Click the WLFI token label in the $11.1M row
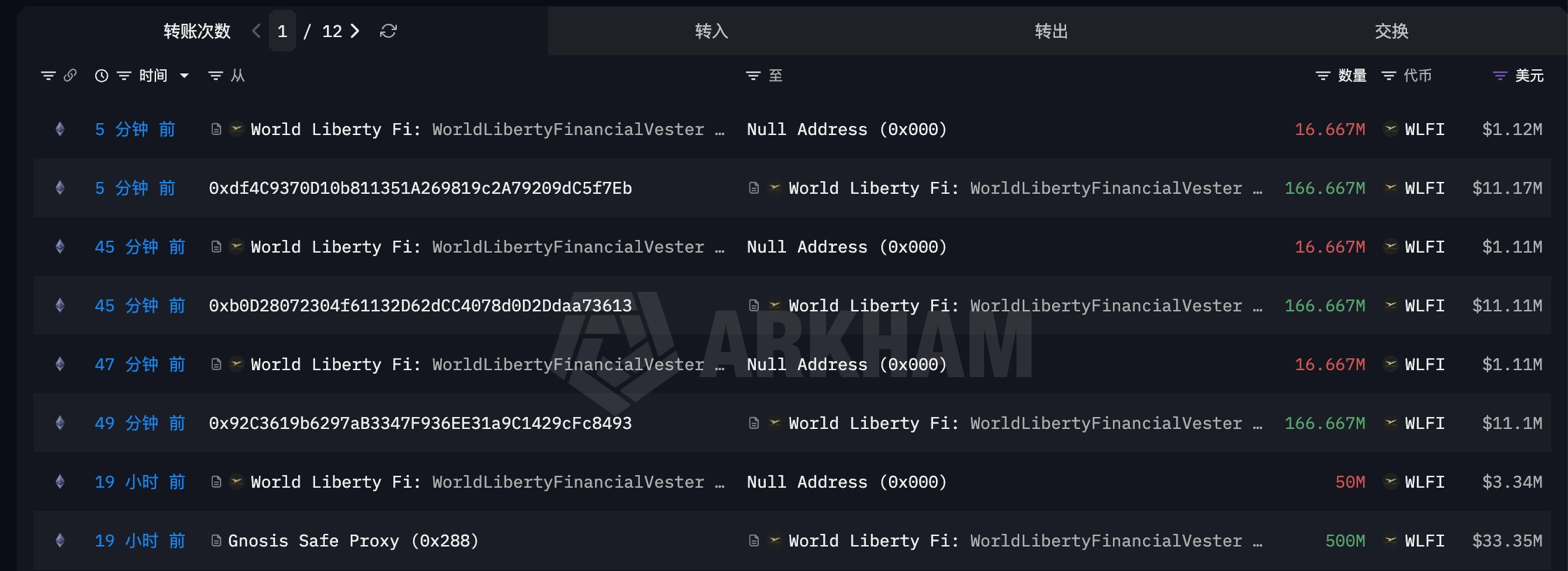 (x=1424, y=423)
